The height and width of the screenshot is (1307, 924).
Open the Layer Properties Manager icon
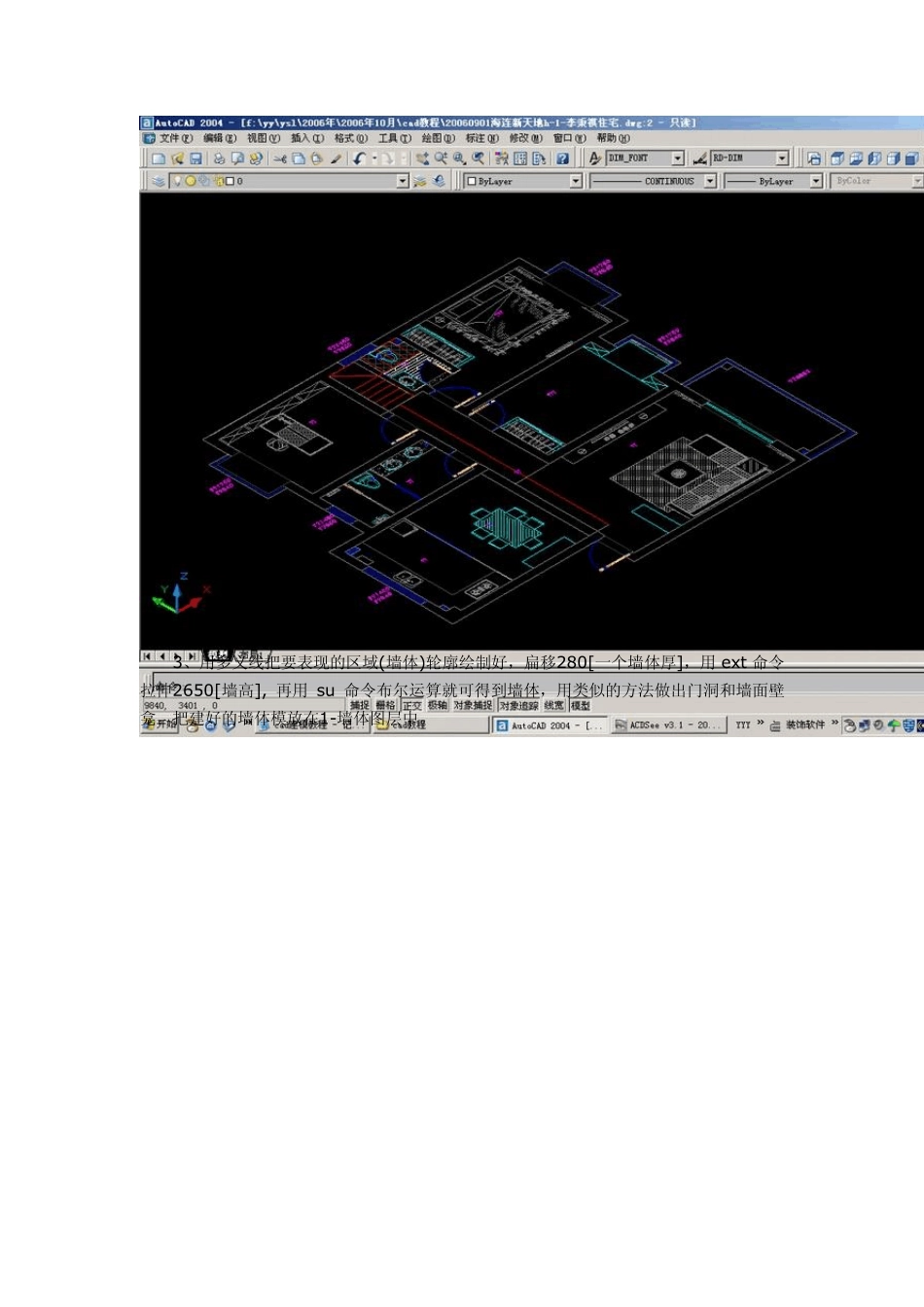(x=159, y=181)
